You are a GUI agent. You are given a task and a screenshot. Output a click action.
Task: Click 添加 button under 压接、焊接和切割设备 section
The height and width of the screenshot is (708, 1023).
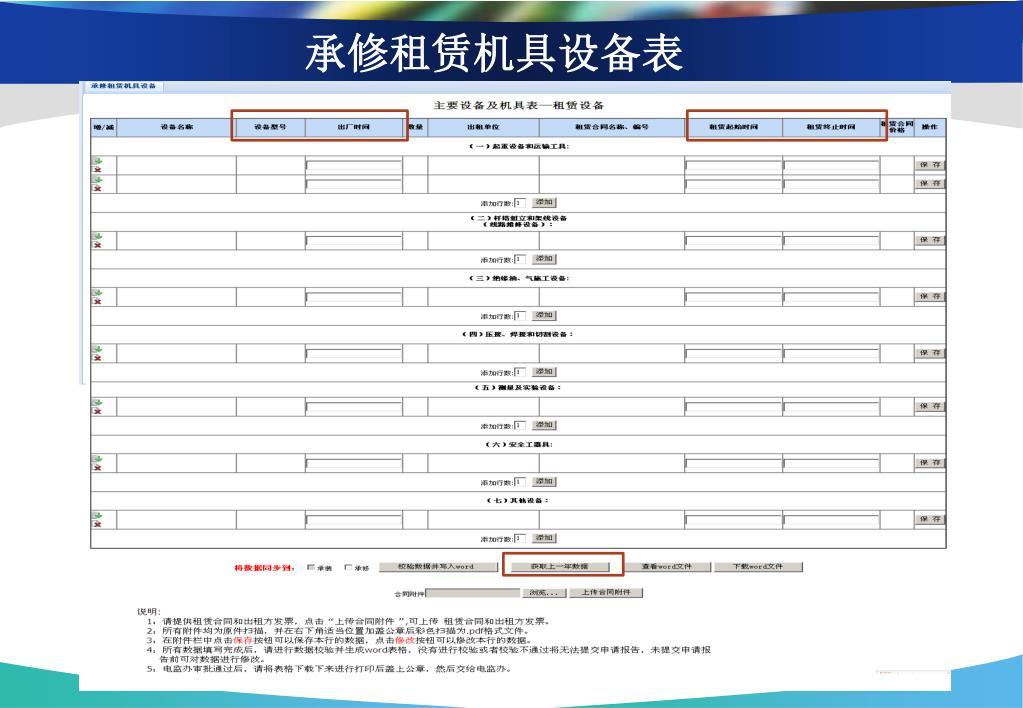pos(545,372)
